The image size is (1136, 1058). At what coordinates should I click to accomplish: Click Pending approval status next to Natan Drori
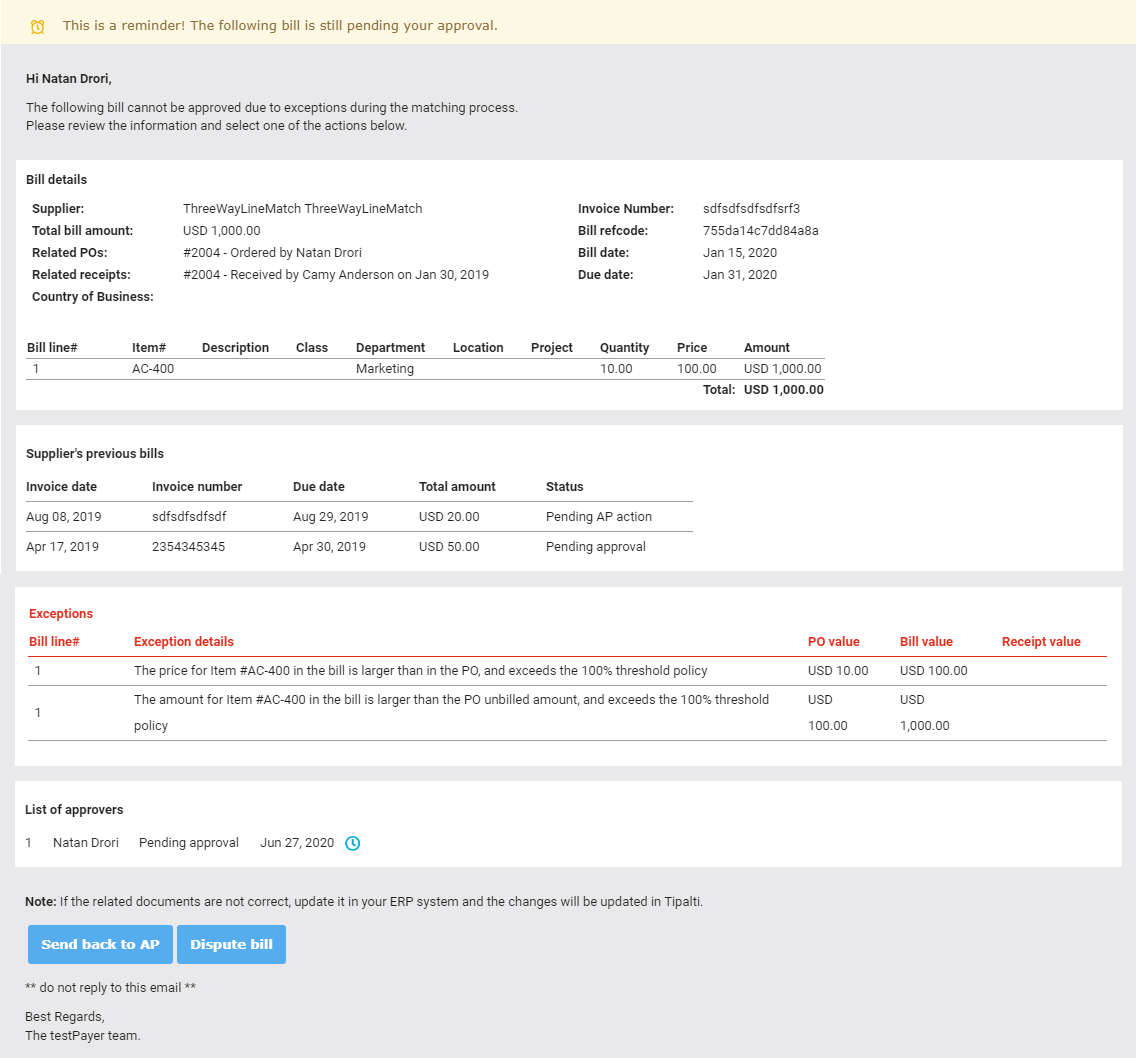(x=188, y=843)
